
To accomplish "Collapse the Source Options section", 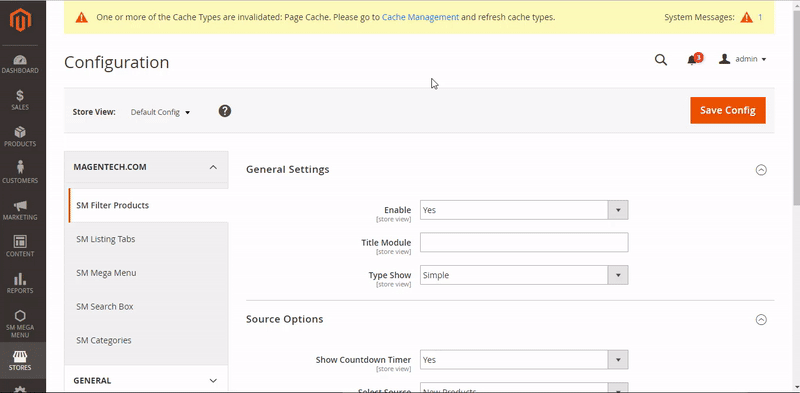I will point(761,320).
